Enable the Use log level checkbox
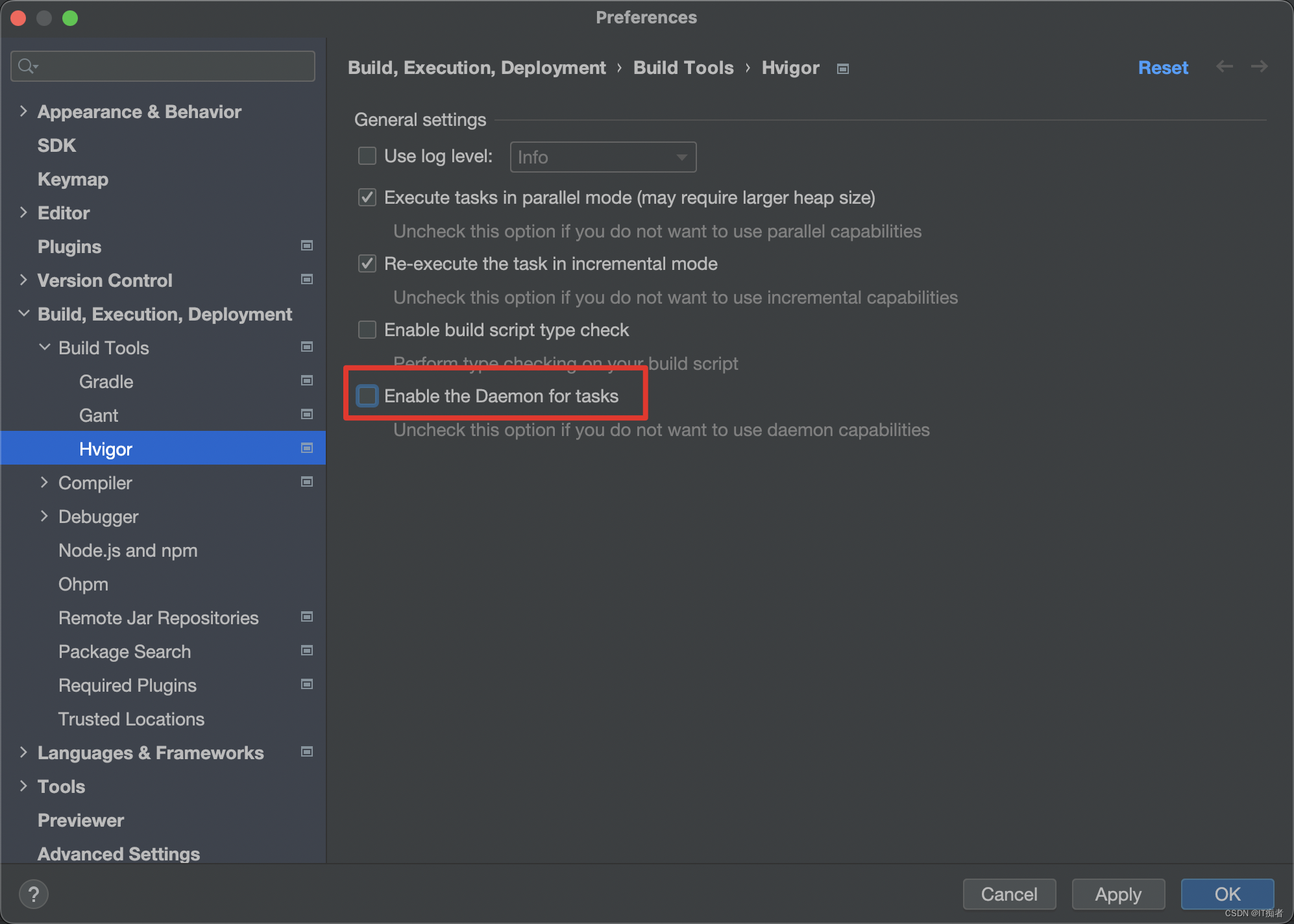 367,156
